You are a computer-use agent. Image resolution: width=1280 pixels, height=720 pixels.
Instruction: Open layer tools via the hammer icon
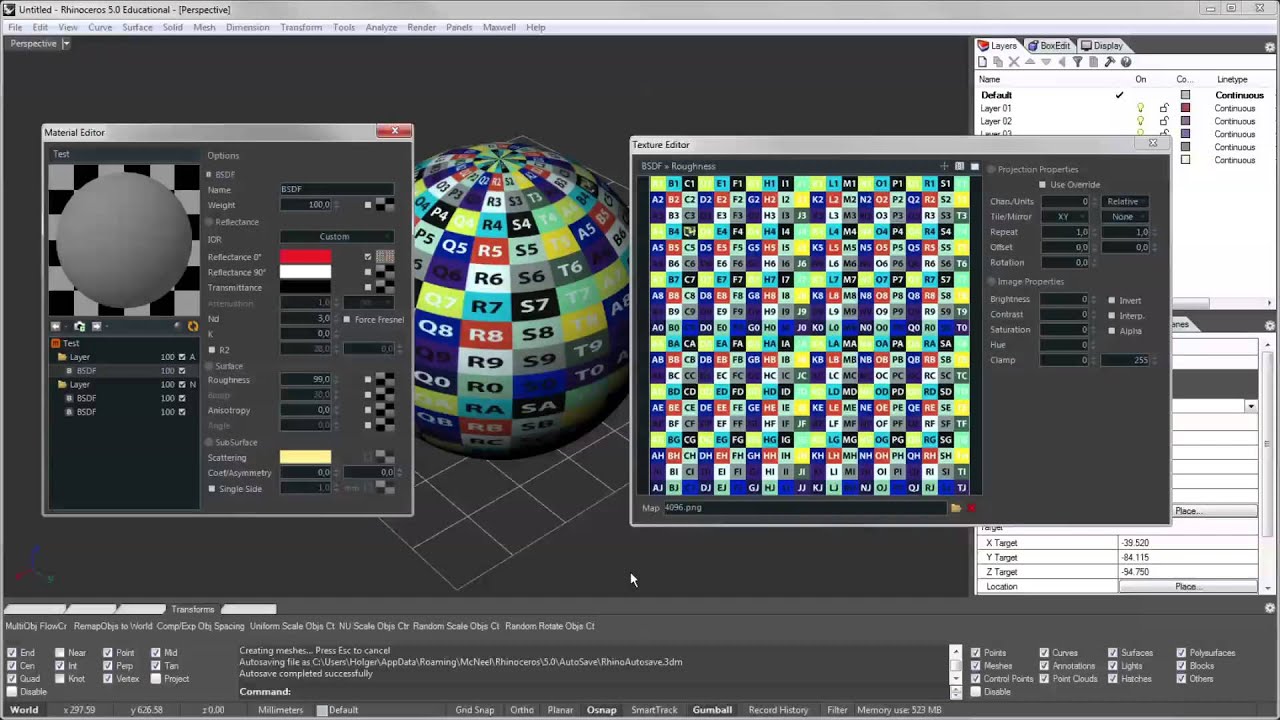tap(1110, 62)
